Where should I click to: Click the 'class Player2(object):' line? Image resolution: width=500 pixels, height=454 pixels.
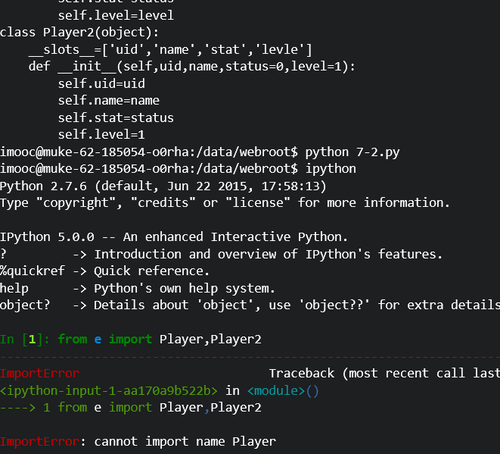point(79,32)
